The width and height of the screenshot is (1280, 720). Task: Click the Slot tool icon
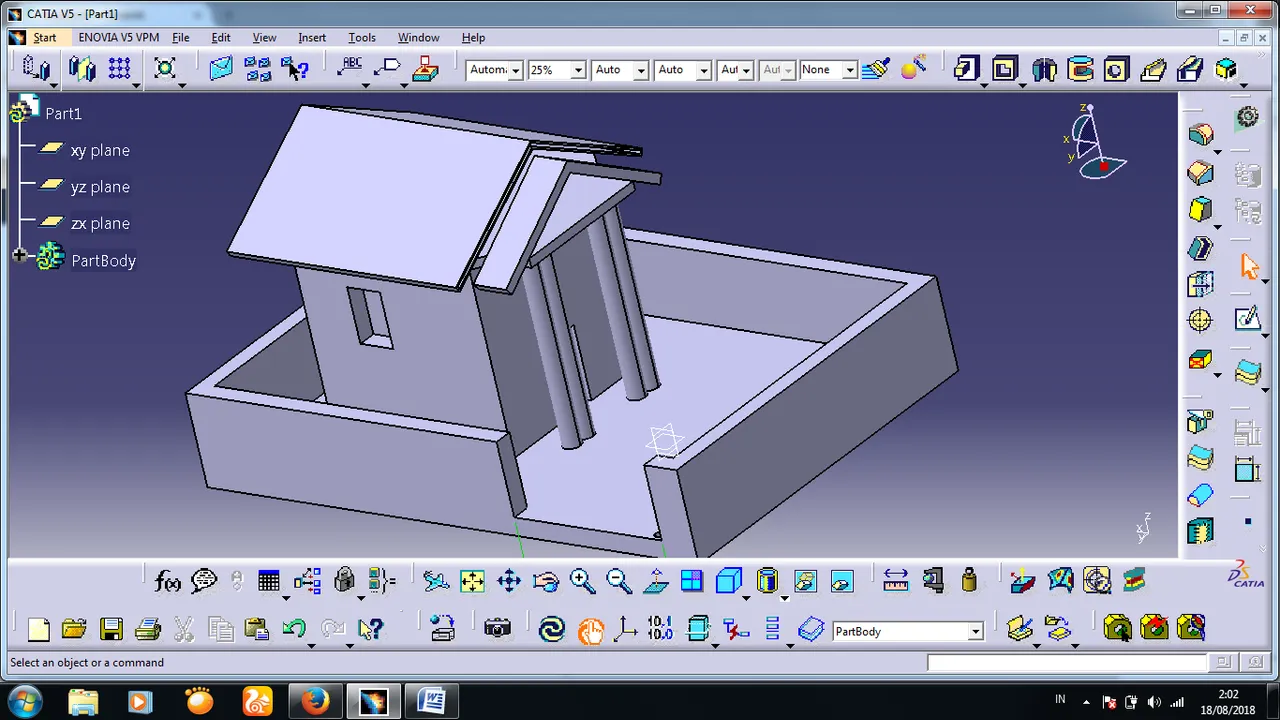1189,69
